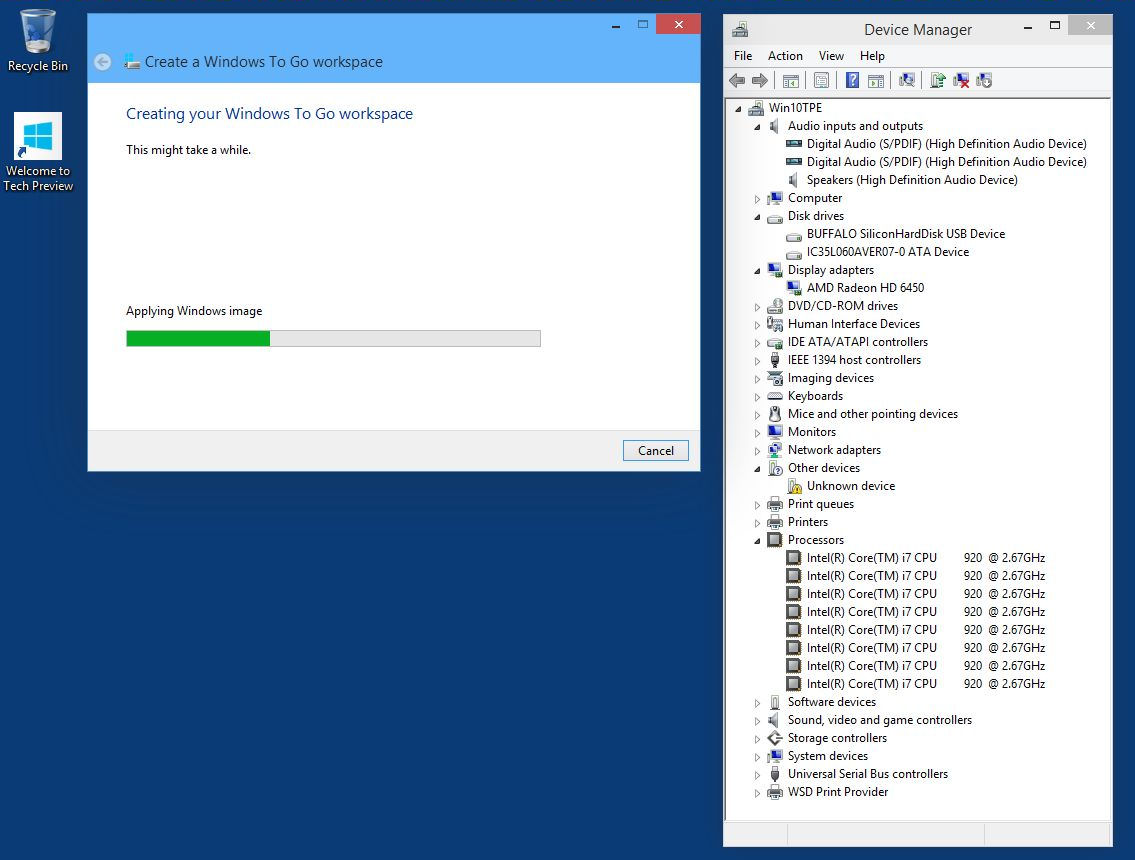Select the Software devices category
Viewport: 1135px width, 860px height.
[x=832, y=702]
